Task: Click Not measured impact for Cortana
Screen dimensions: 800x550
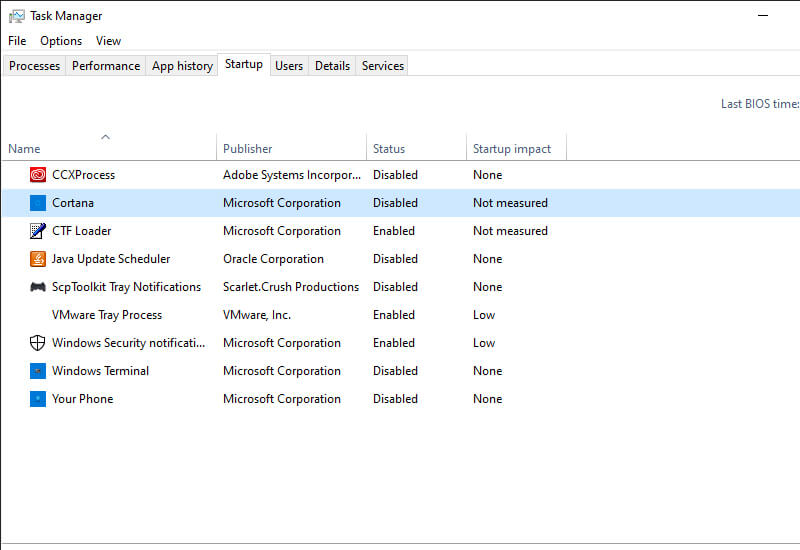Action: click(510, 203)
